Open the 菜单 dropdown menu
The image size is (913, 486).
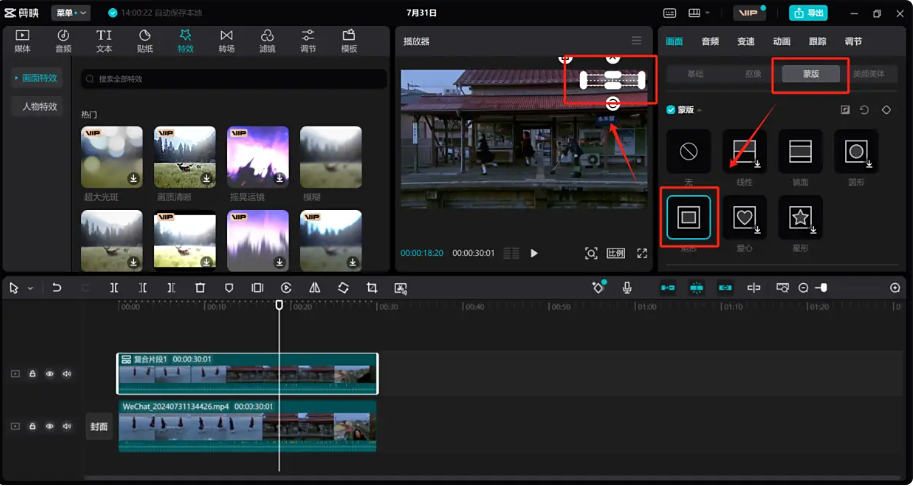click(70, 13)
